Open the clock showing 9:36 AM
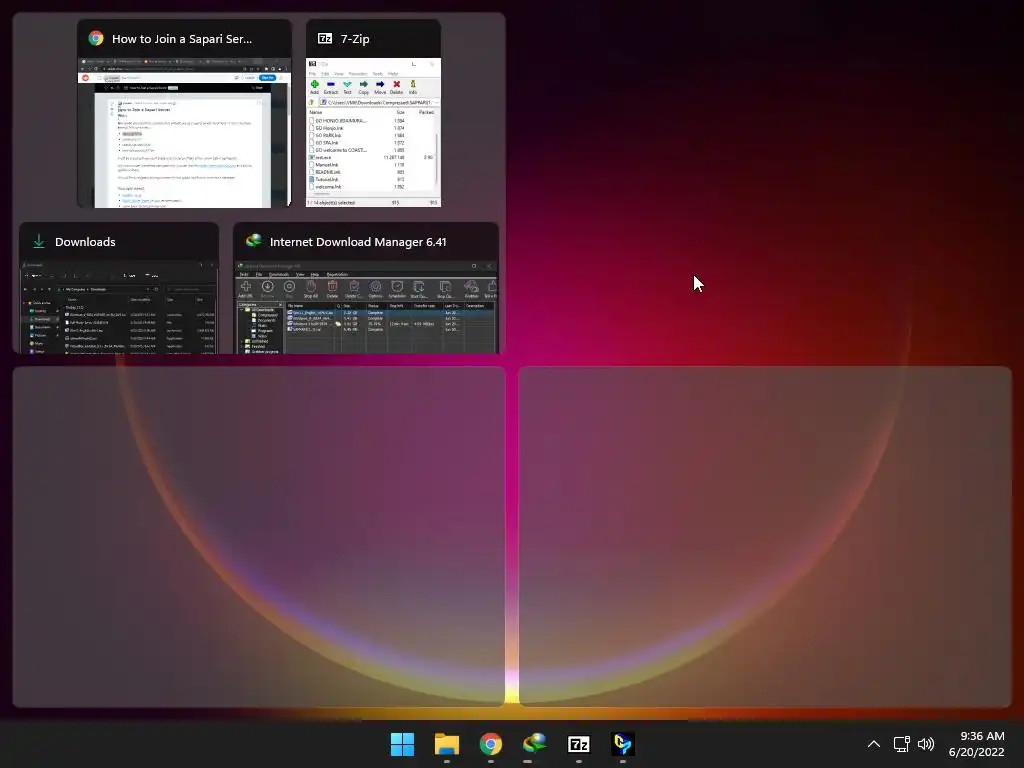 click(976, 744)
